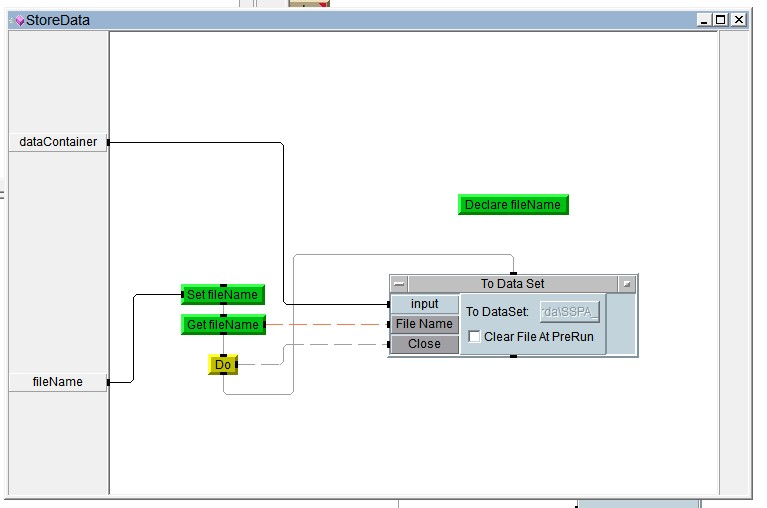Click the StoreData window diamond icon
767x508 pixels.
click(x=18, y=20)
